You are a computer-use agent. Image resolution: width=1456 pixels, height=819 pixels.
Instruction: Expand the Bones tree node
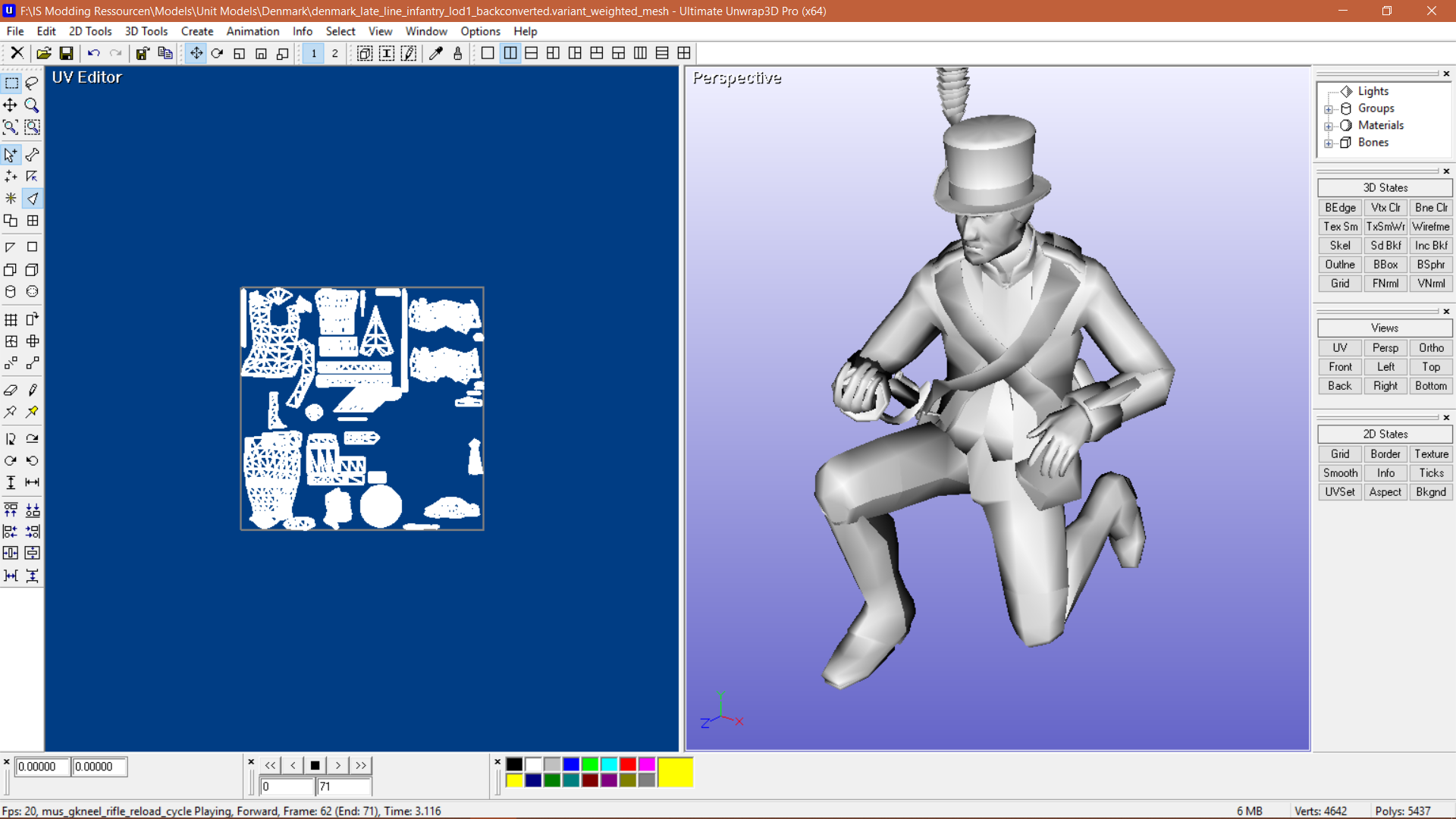[x=1329, y=143]
